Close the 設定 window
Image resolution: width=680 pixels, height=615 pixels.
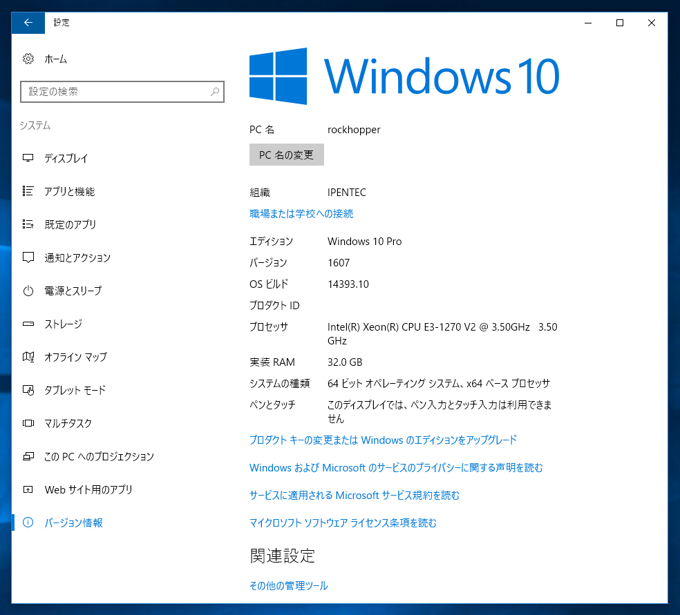651,23
